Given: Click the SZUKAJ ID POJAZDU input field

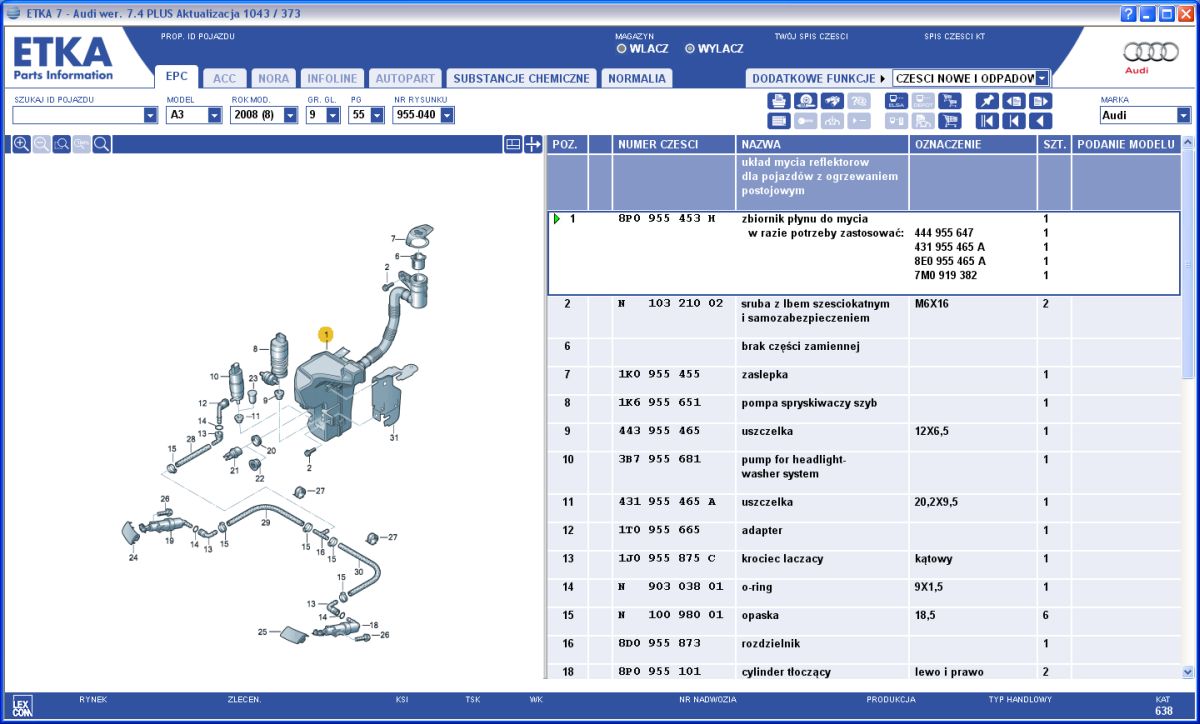Looking at the screenshot, I should (x=78, y=115).
